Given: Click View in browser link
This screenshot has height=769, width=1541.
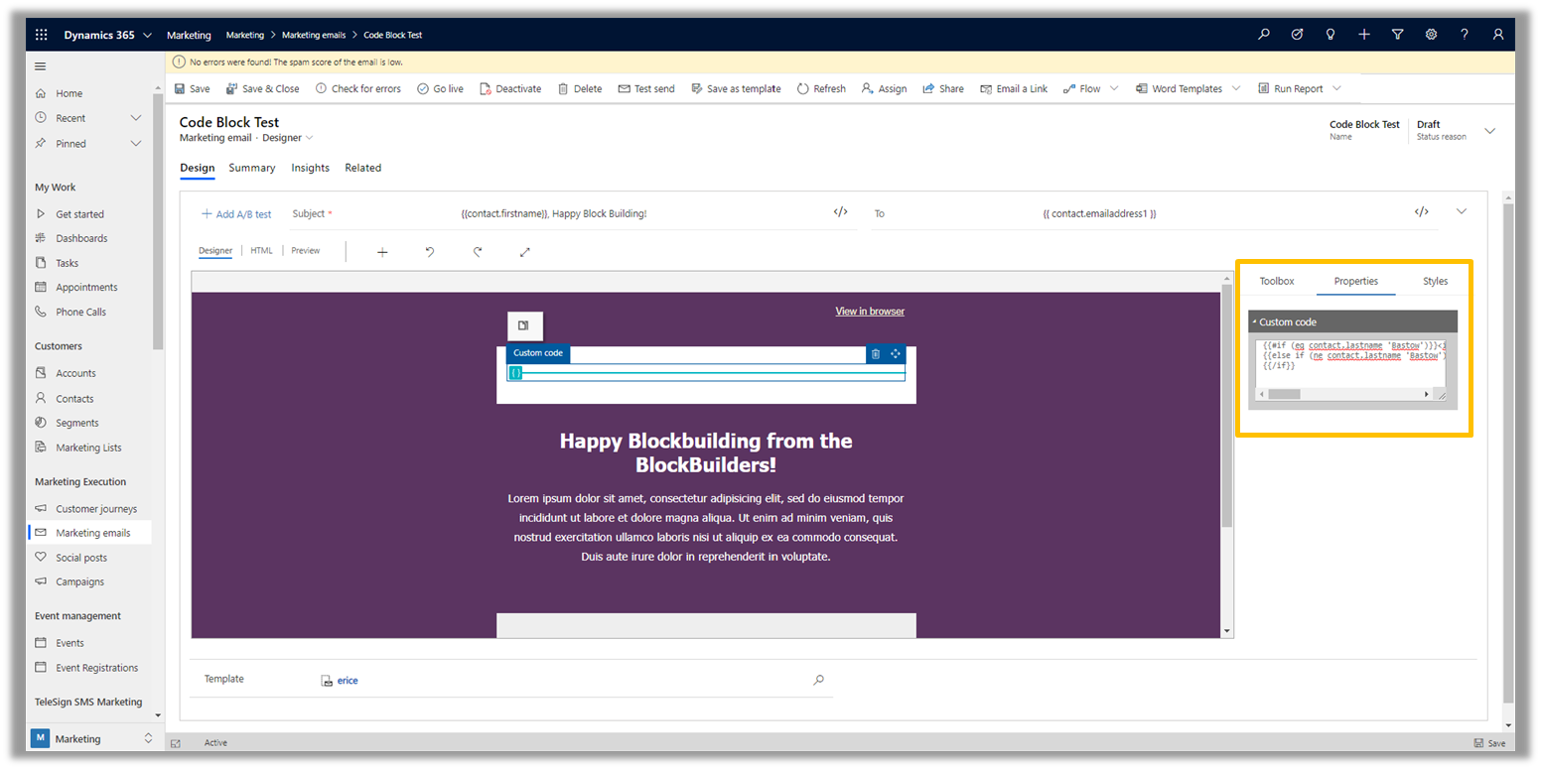Looking at the screenshot, I should click(x=870, y=312).
